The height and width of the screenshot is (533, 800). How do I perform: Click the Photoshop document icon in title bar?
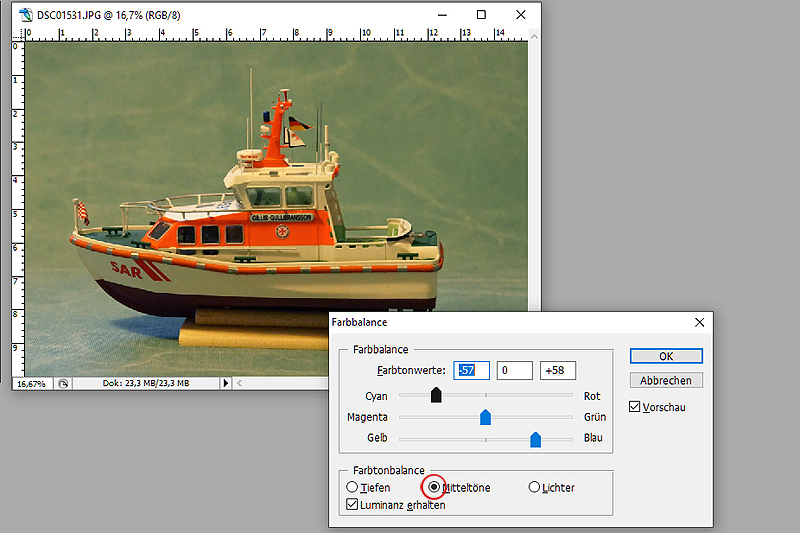[26, 15]
